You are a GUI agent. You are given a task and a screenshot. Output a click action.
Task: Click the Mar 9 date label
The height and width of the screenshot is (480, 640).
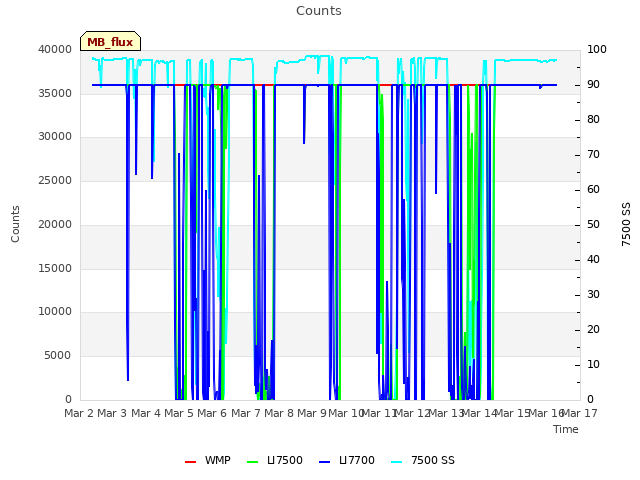point(312,413)
